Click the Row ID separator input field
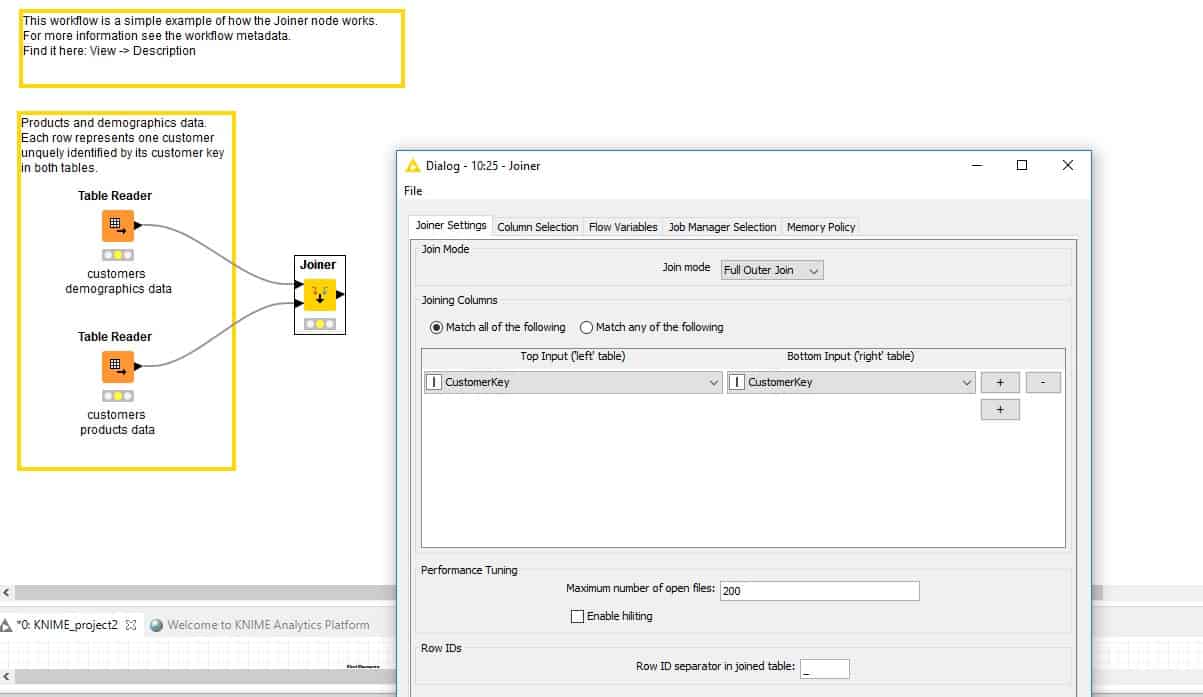This screenshot has width=1203, height=697. click(x=824, y=669)
